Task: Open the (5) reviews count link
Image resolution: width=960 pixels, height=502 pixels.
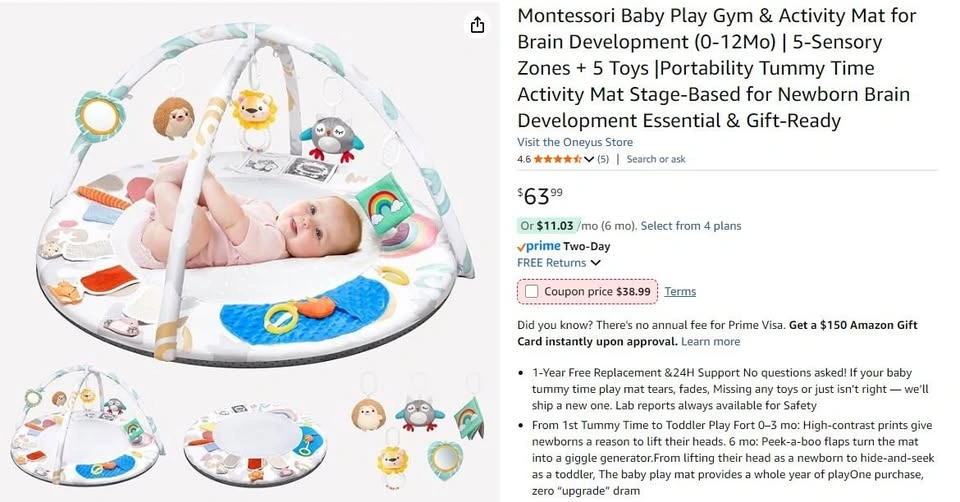Action: click(x=603, y=159)
